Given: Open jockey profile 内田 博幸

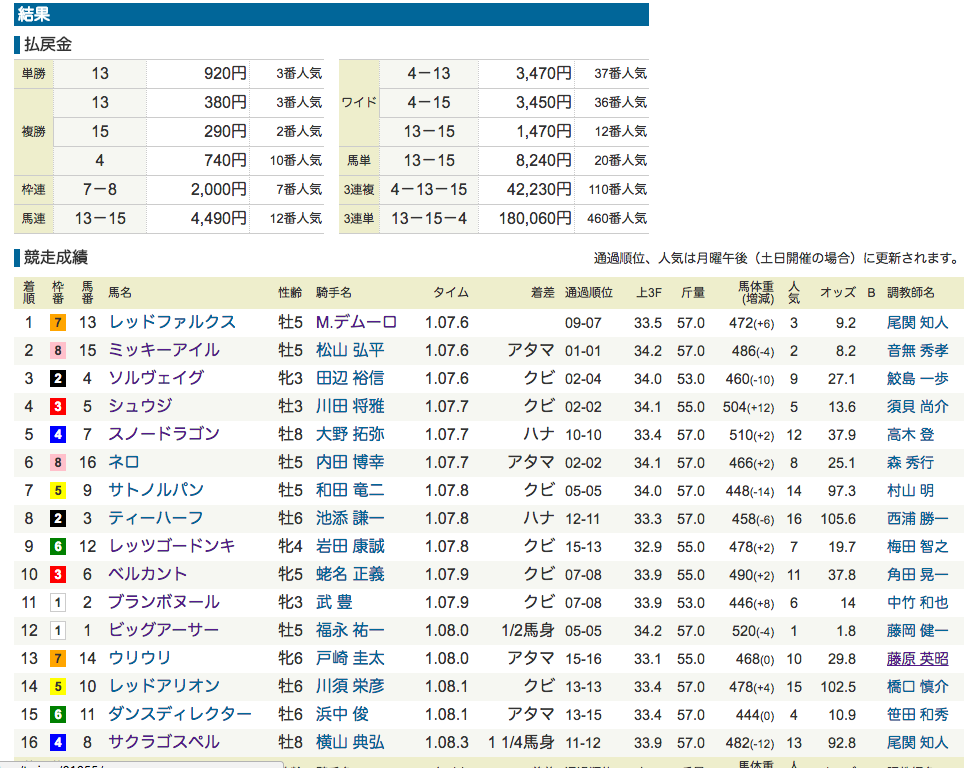Looking at the screenshot, I should click(x=350, y=462).
